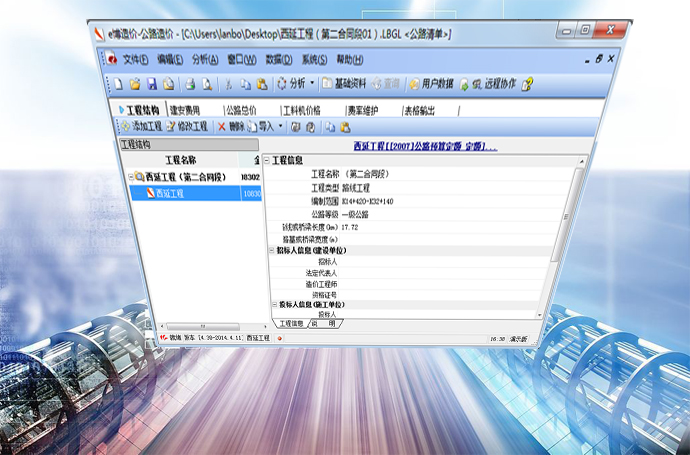Click the red dot status bar icon
The width and height of the screenshot is (690, 455).
pos(279,338)
